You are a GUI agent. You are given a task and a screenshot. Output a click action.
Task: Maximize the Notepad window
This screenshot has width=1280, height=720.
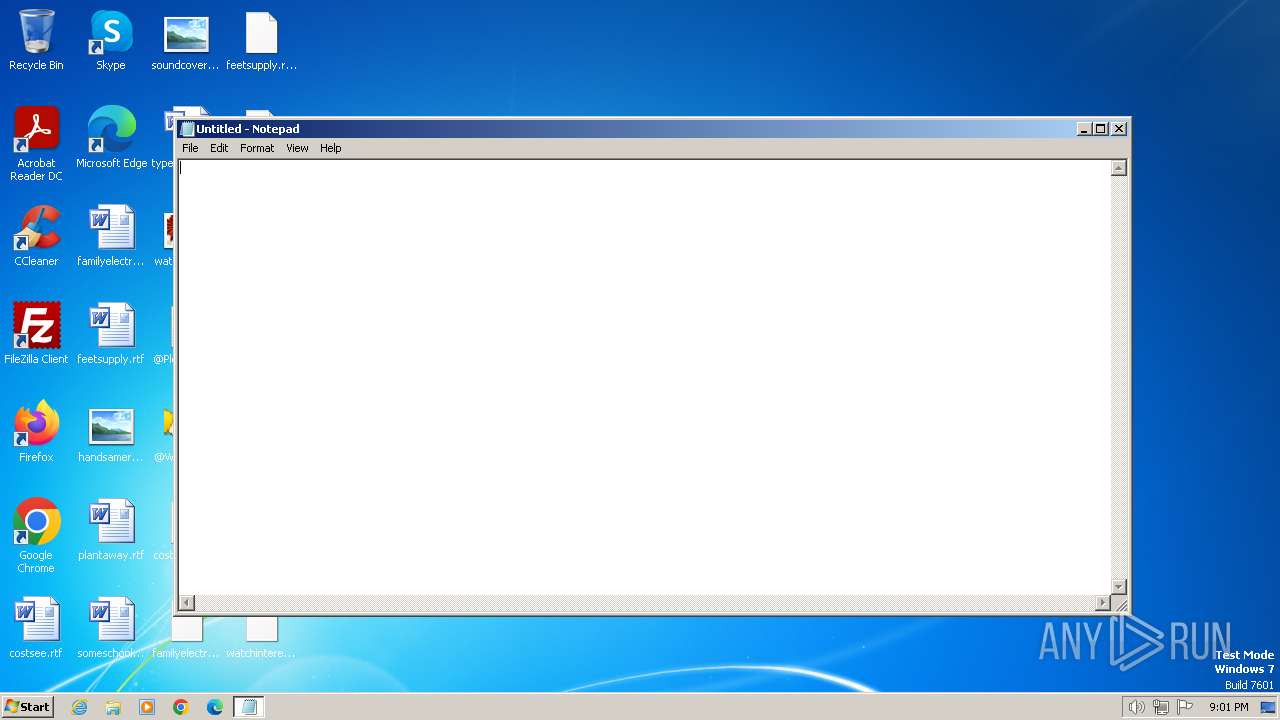tap(1101, 129)
